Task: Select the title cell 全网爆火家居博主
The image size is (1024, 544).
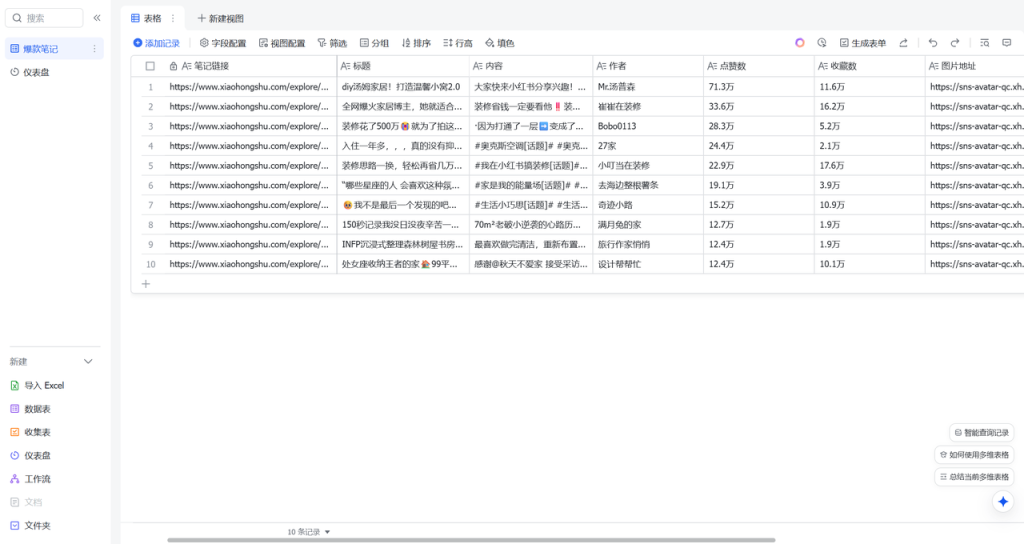Action: tap(403, 106)
